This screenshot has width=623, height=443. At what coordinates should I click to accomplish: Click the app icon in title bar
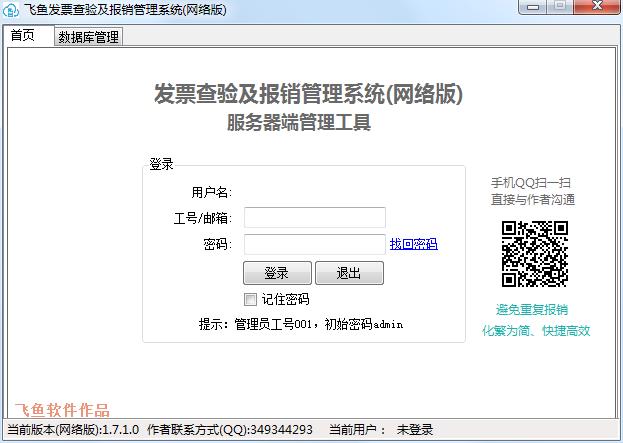coord(10,10)
